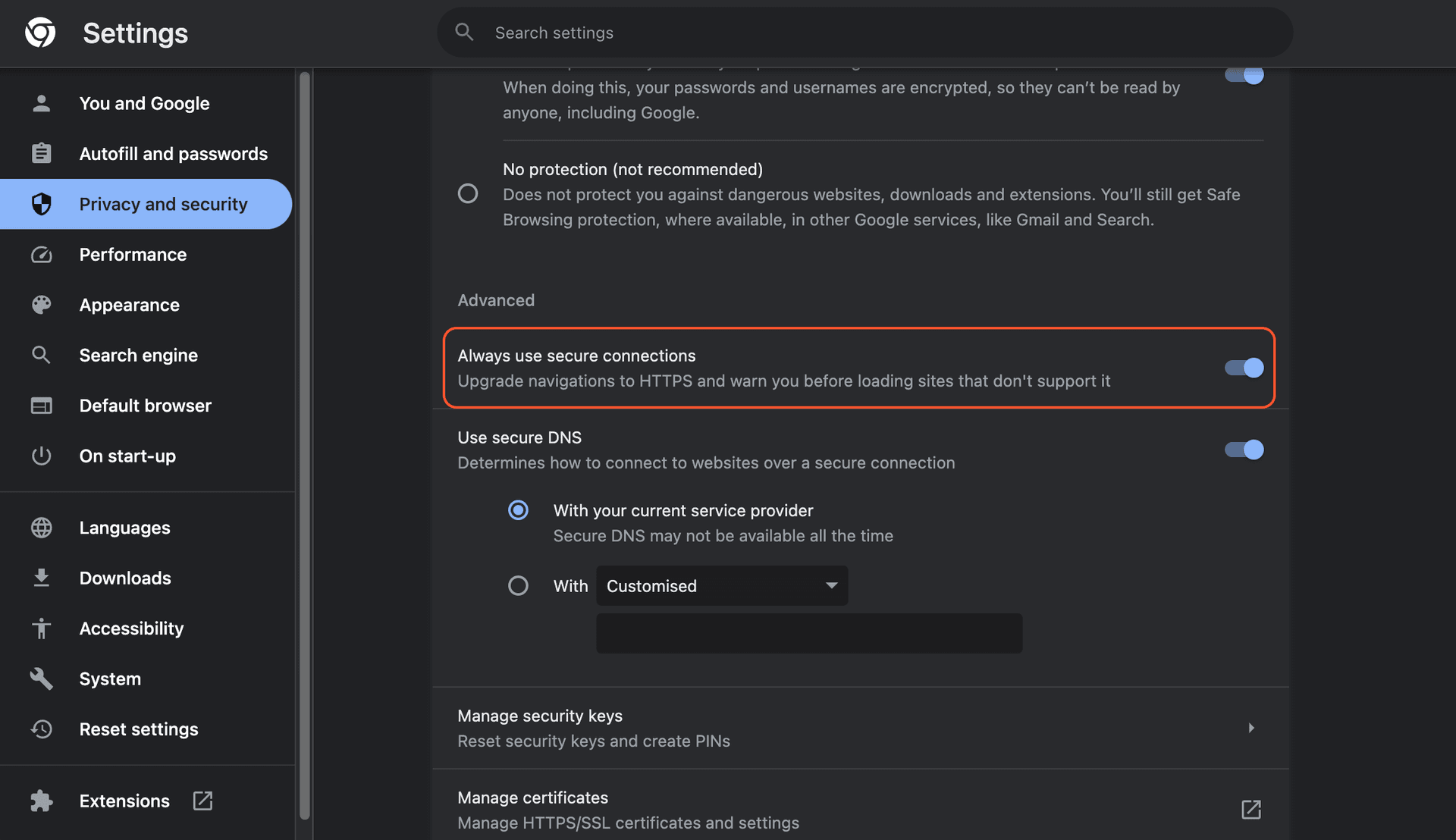Select With your current service provider radio button
This screenshot has width=1456, height=840.
[x=518, y=510]
